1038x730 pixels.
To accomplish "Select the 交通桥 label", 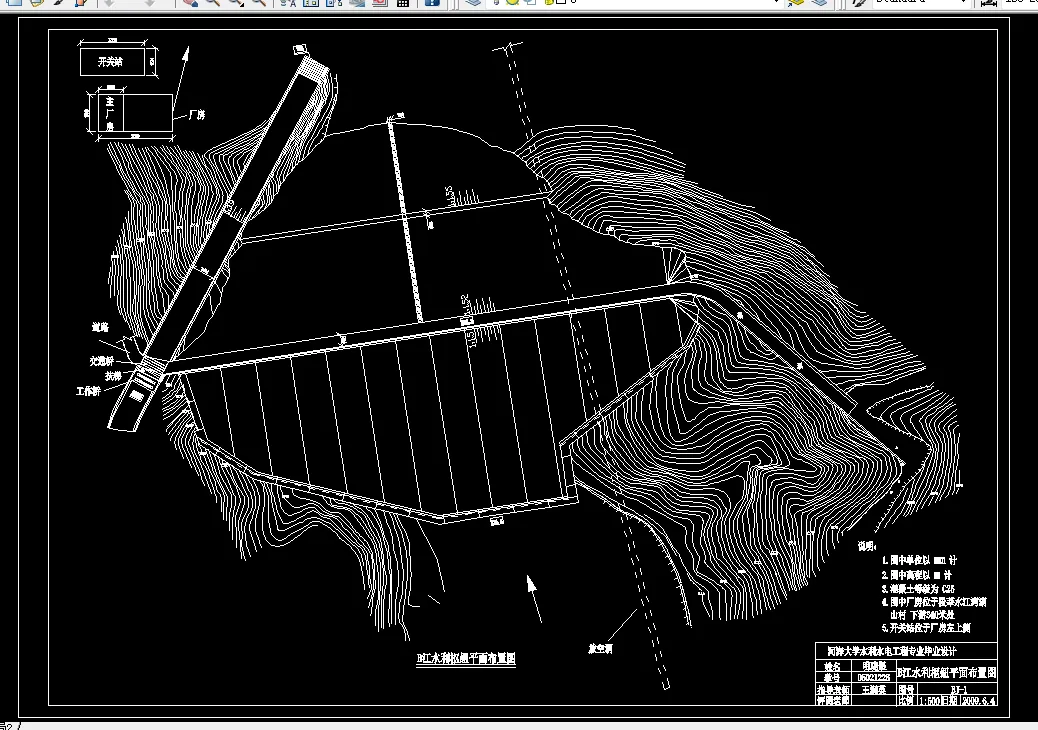I will coord(102,361).
